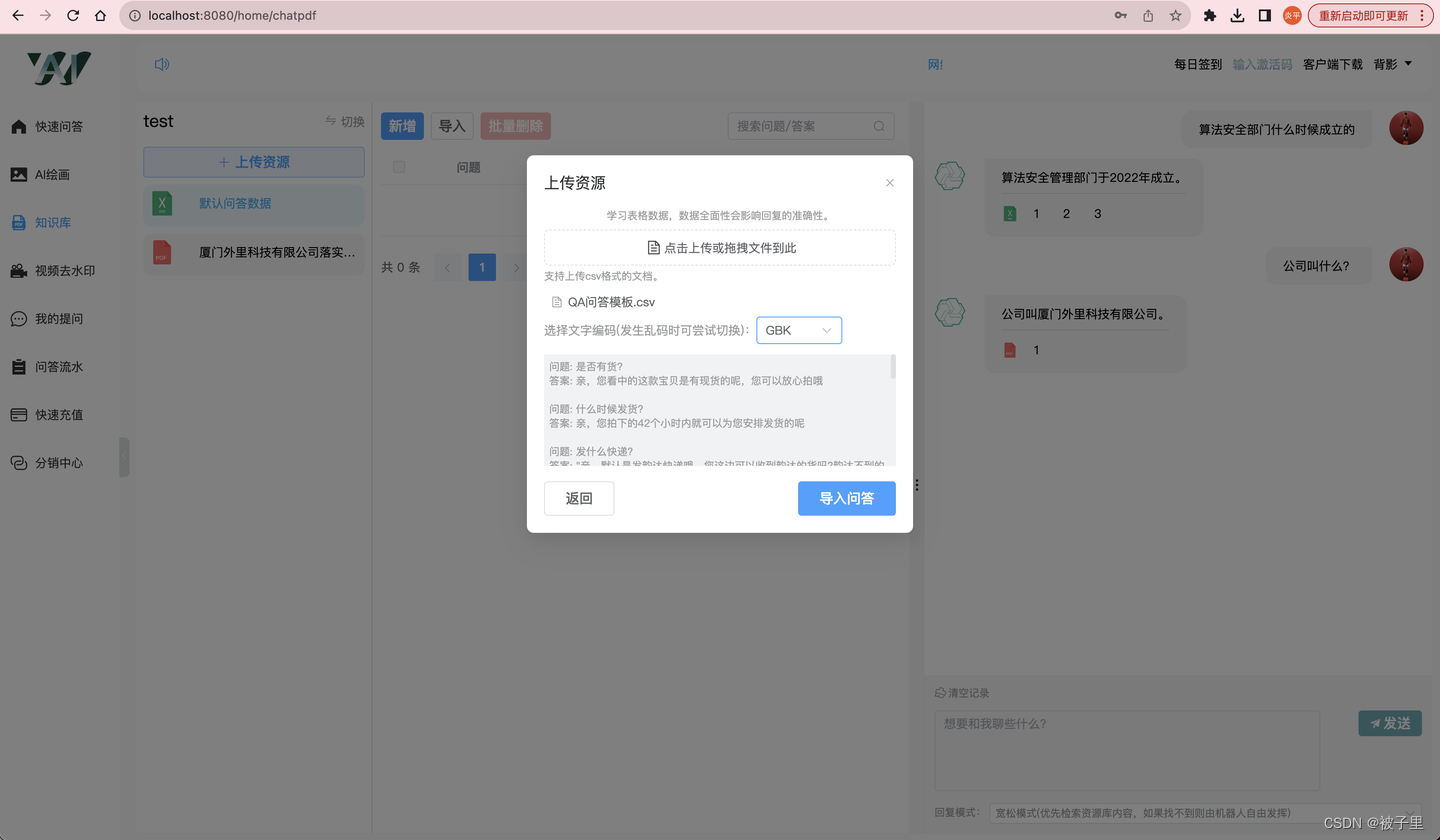Click the share page icon in address bar
Image resolution: width=1440 pixels, height=840 pixels.
[1148, 15]
